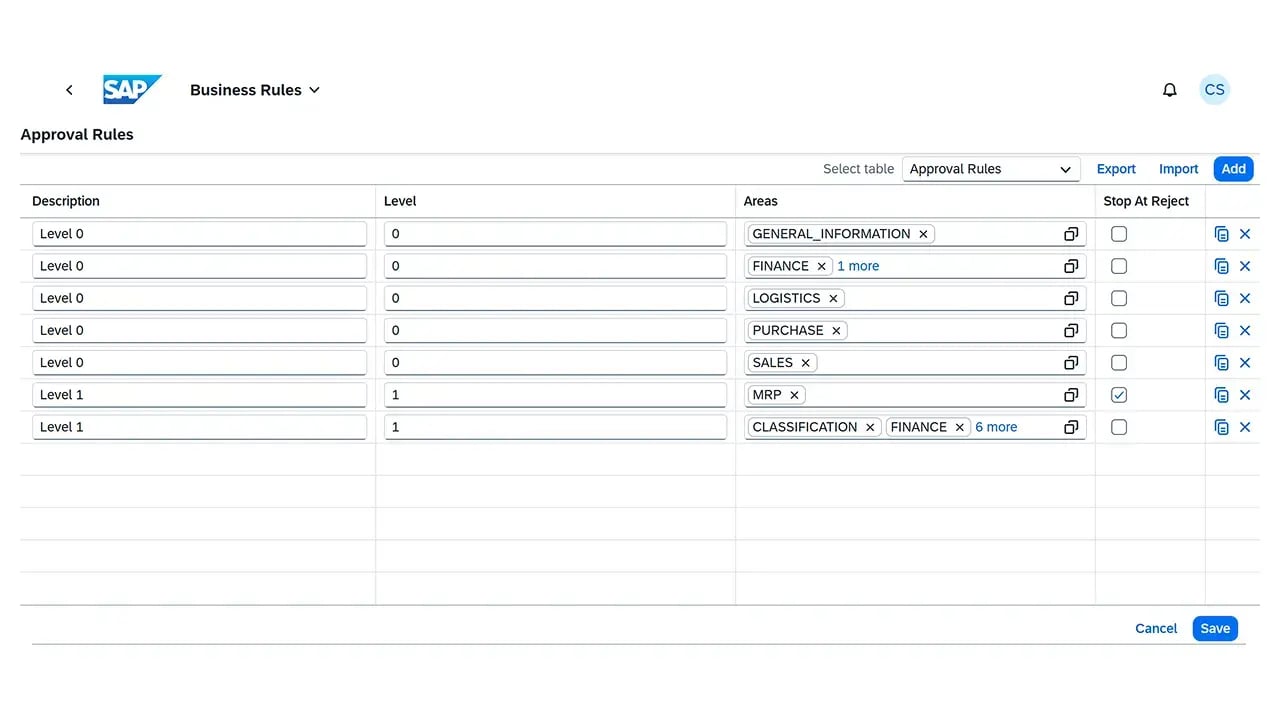The image size is (1280, 720).
Task: Open the notifications bell
Action: pyautogui.click(x=1169, y=90)
